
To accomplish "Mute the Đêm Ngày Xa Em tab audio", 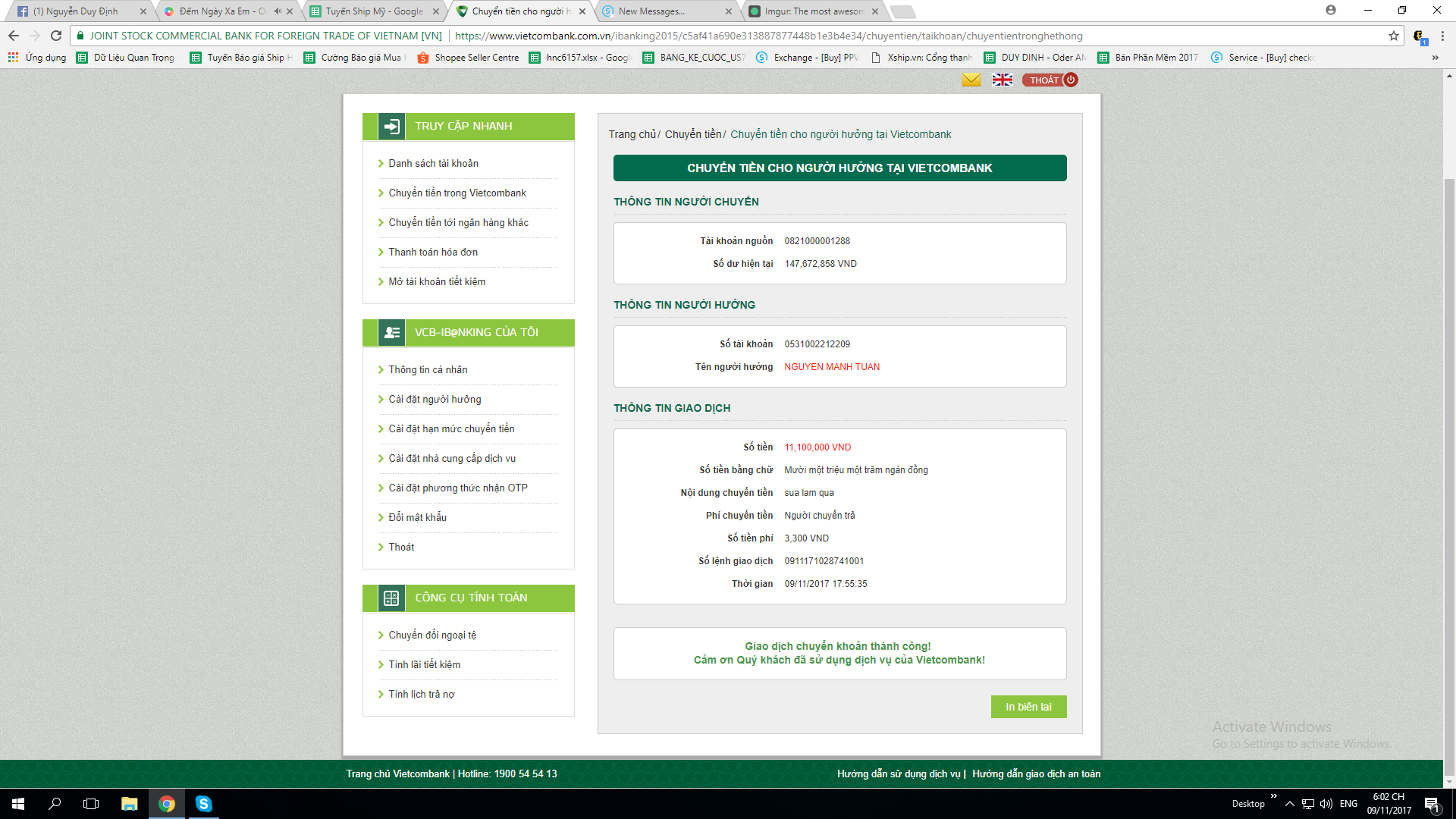I will click(278, 11).
